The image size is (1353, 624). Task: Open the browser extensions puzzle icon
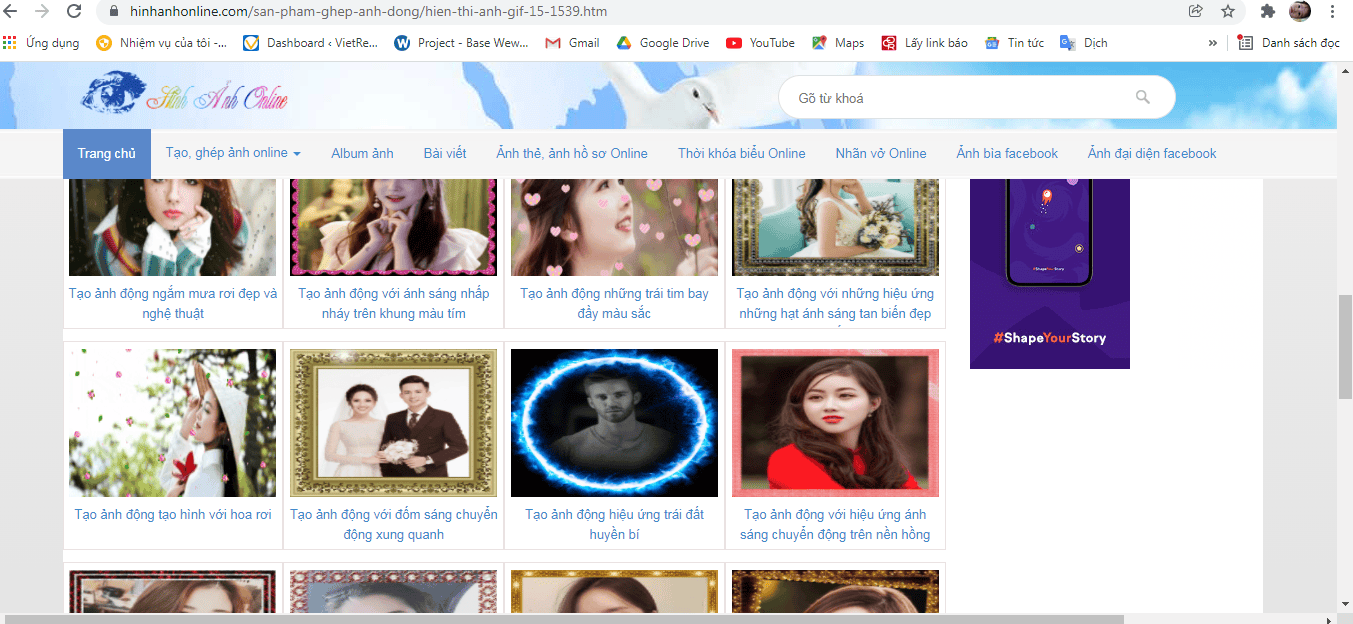[1267, 13]
